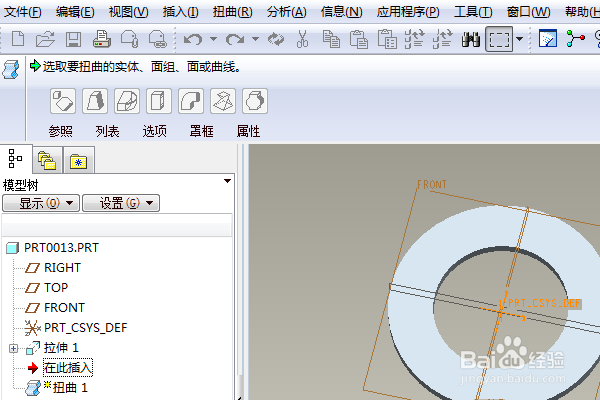Image resolution: width=600 pixels, height=400 pixels.
Task: Select the Spine warp tool
Action: tap(127, 101)
